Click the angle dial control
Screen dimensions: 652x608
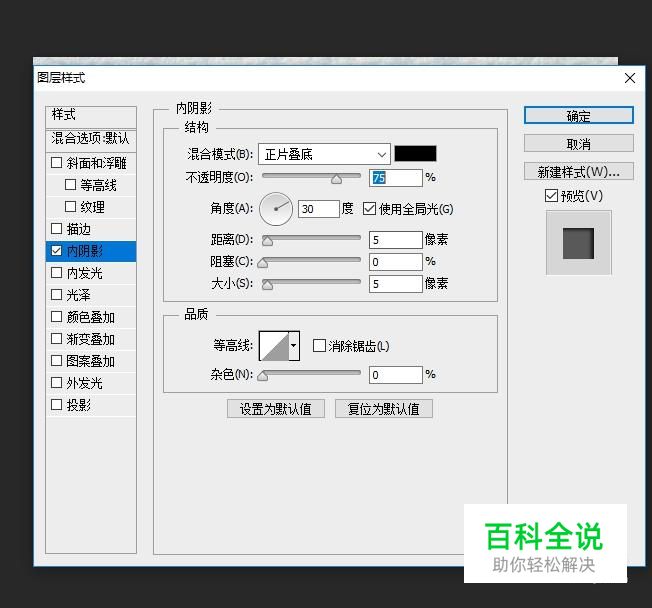tap(276, 209)
